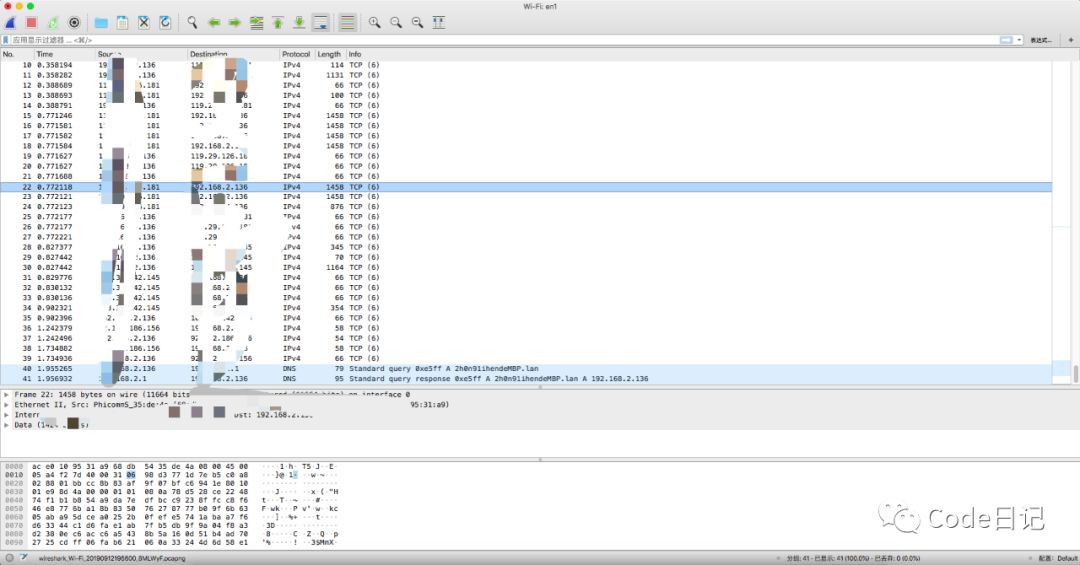Click the go to specified packet icon
The height and width of the screenshot is (565, 1080).
pos(256,23)
